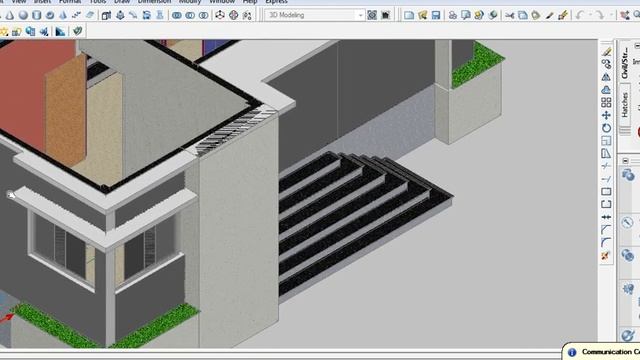Collapse the palette section minus box

point(626,161)
